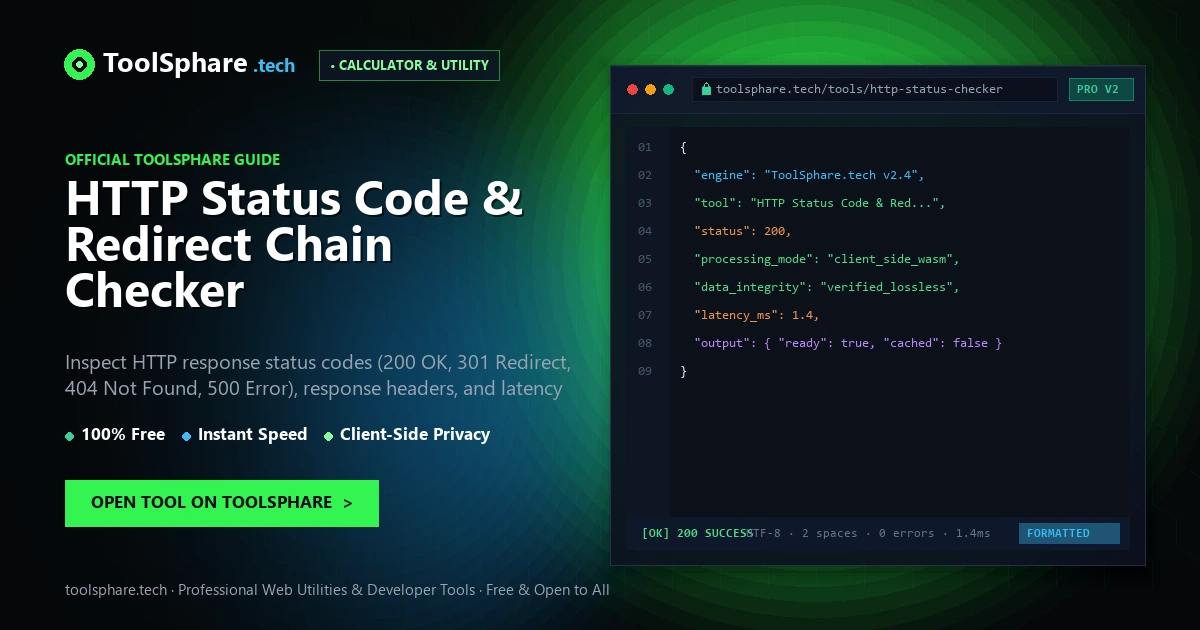1200x630 pixels.
Task: Click the FORMATTED status button
Action: [x=1069, y=533]
